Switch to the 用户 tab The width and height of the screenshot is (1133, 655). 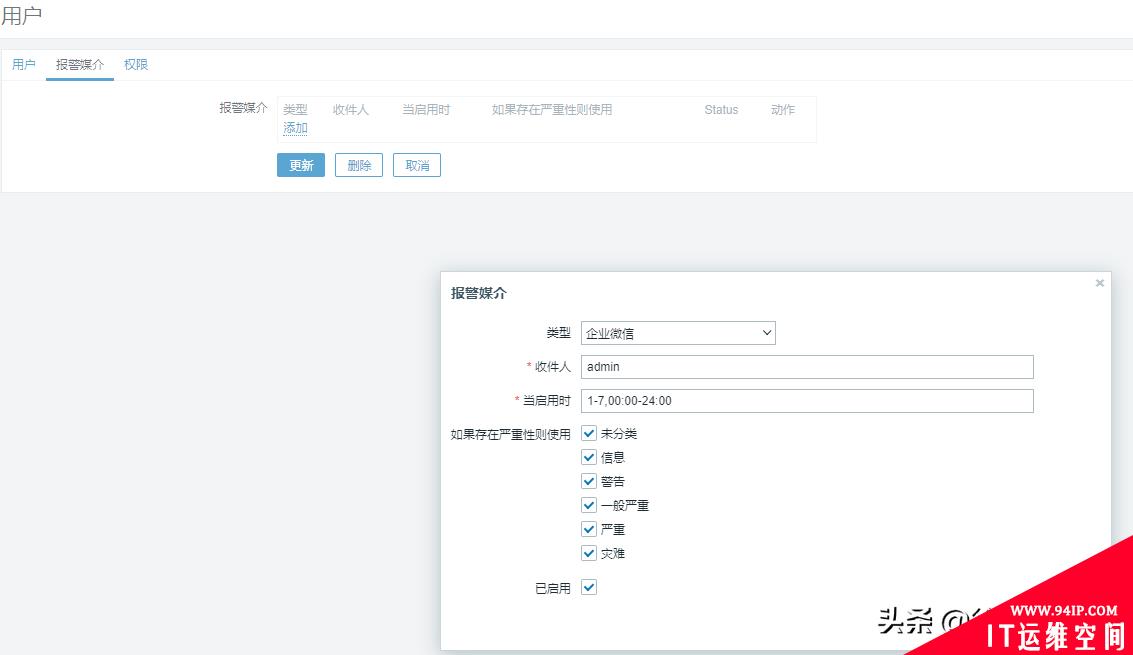[24, 64]
